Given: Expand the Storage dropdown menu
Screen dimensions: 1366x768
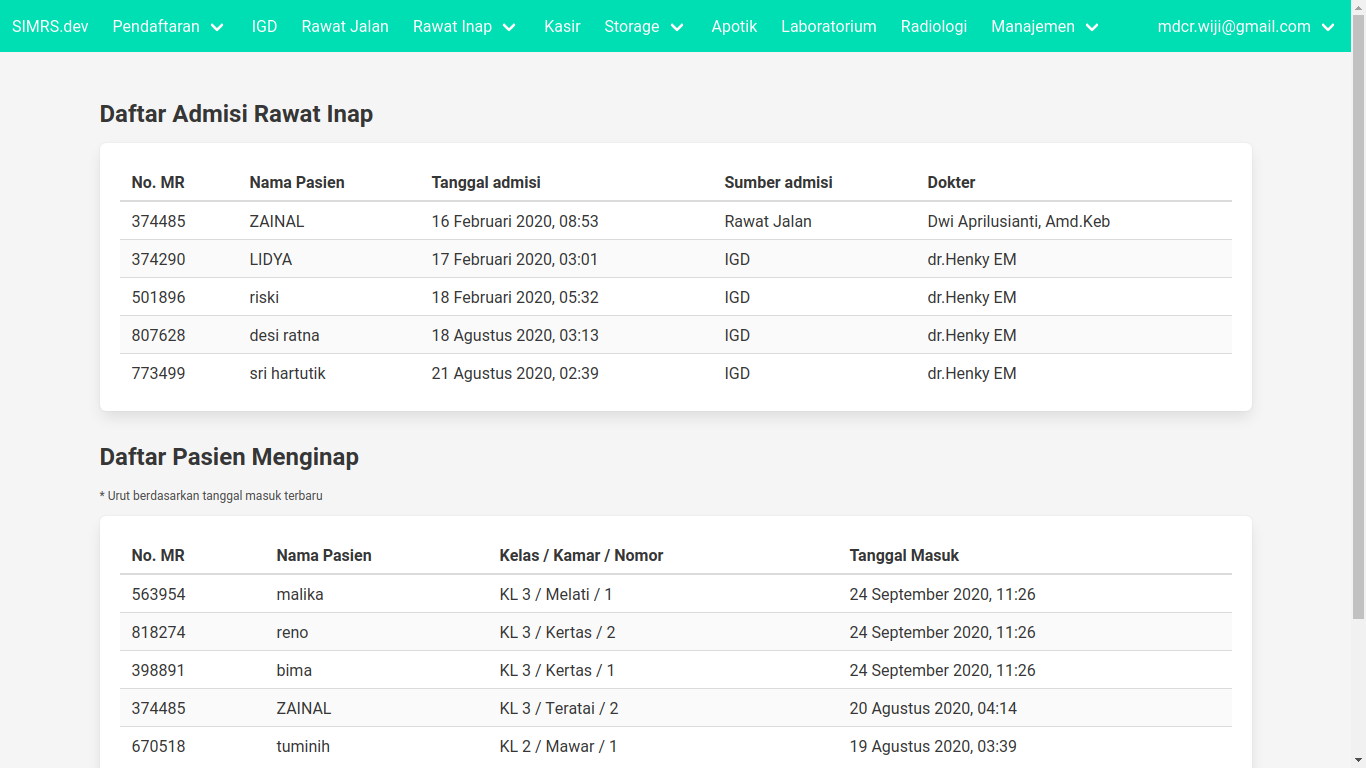Looking at the screenshot, I should click(644, 27).
